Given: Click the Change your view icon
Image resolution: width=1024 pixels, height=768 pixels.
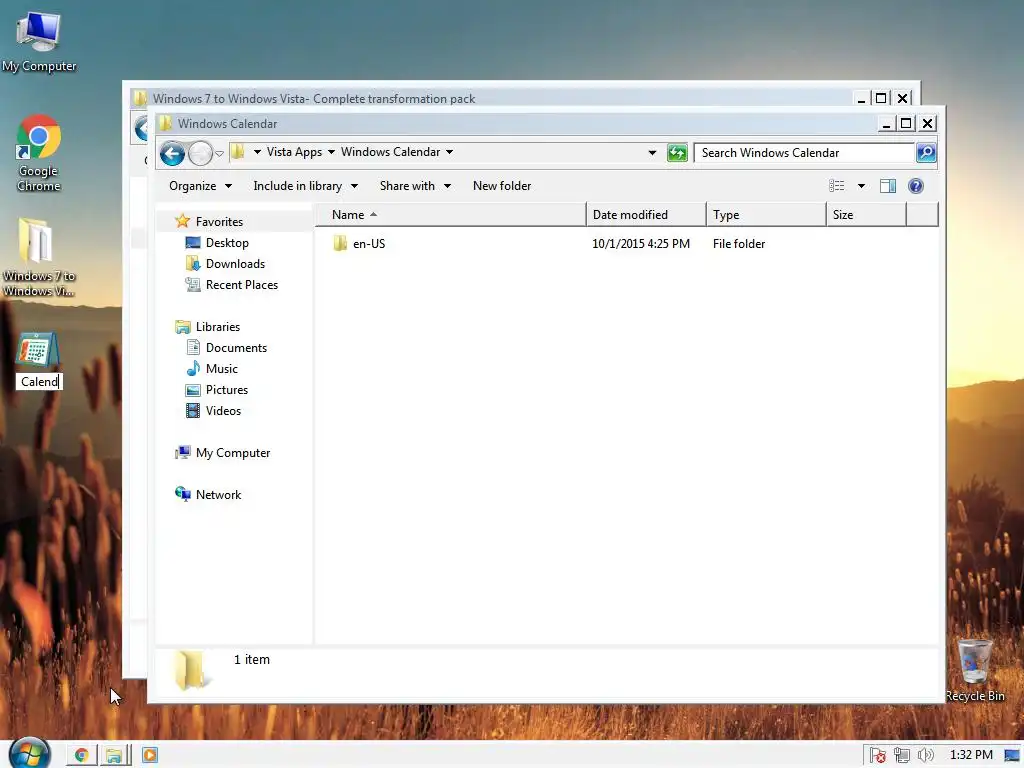Looking at the screenshot, I should (837, 186).
